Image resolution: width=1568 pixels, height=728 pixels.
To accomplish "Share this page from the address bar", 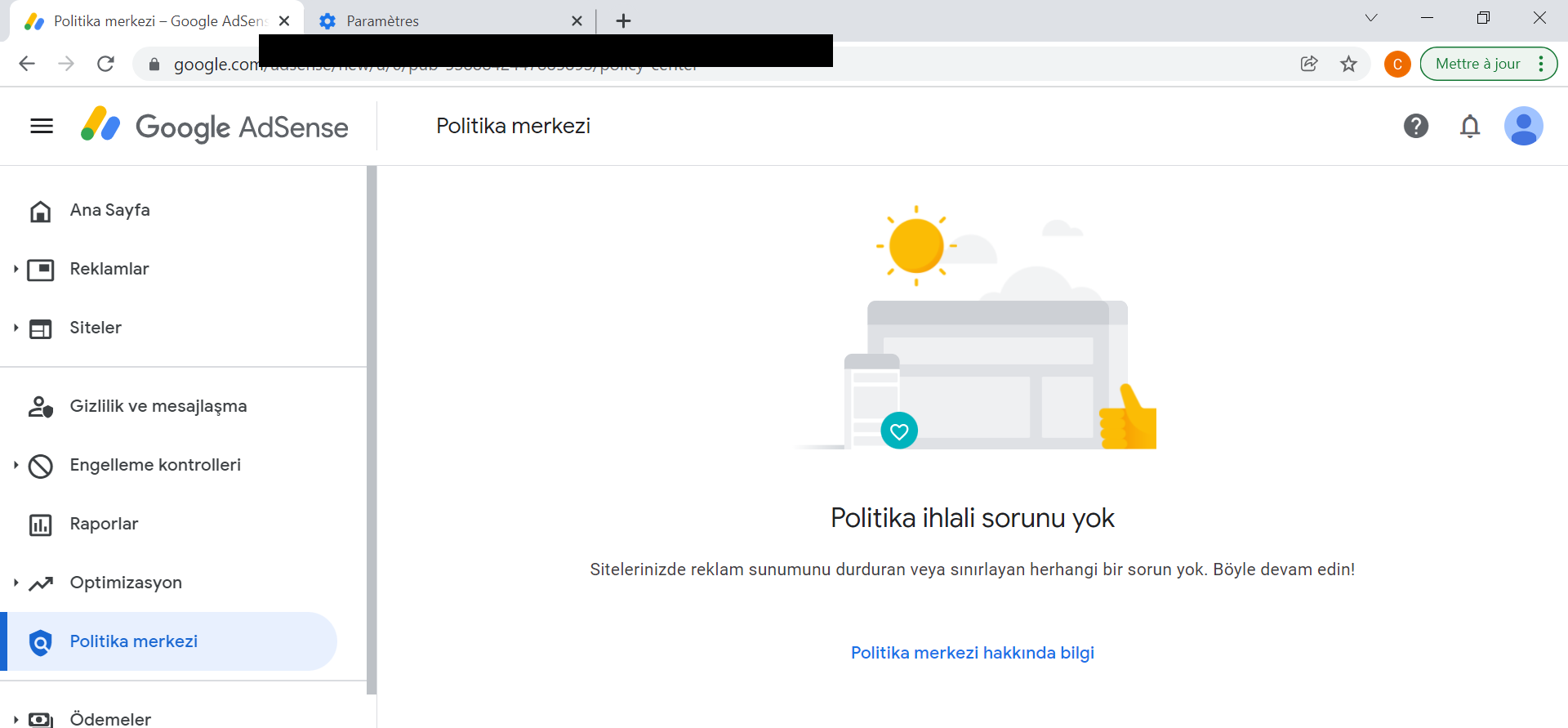I will (x=1309, y=64).
